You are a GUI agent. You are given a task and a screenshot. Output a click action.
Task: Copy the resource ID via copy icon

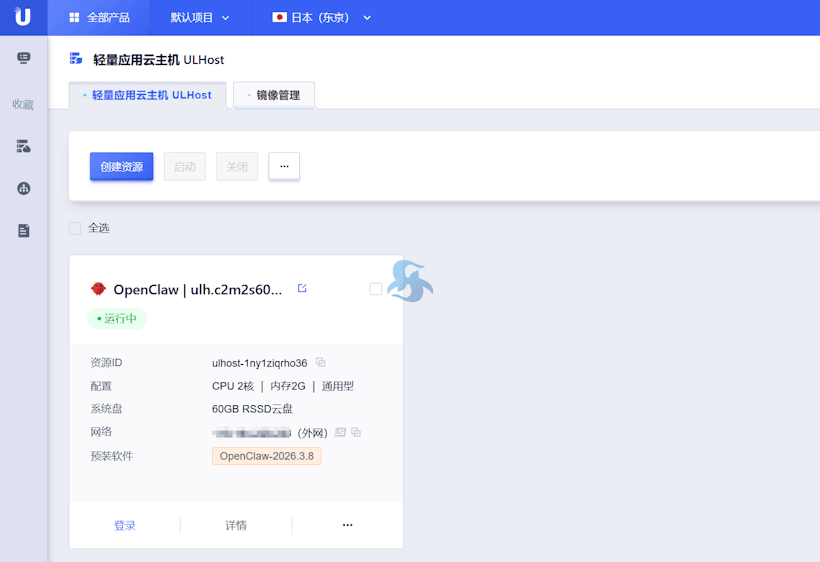tap(321, 362)
